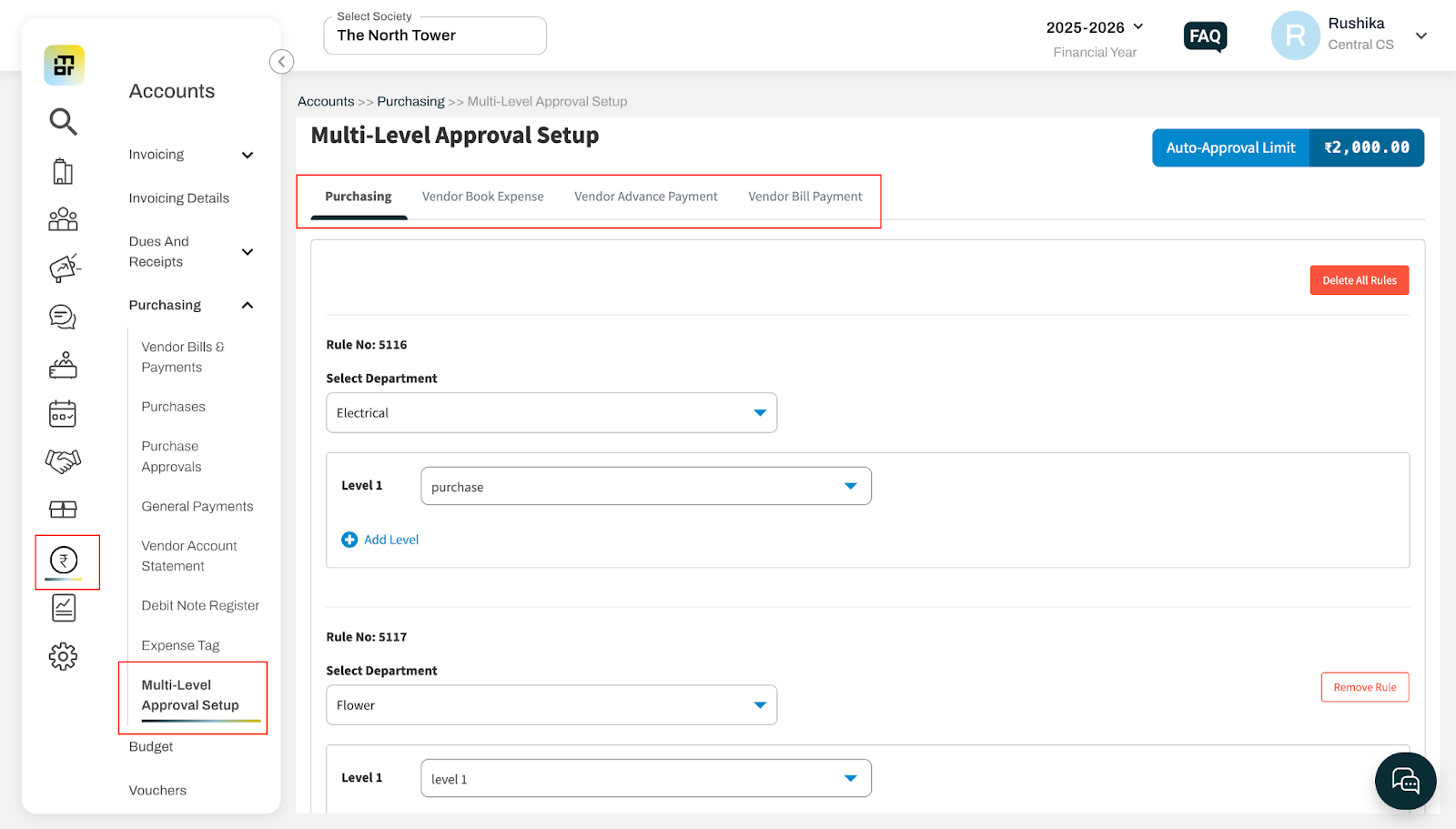This screenshot has width=1456, height=829.
Task: Click the search magnifier icon in sidebar
Action: point(63,121)
